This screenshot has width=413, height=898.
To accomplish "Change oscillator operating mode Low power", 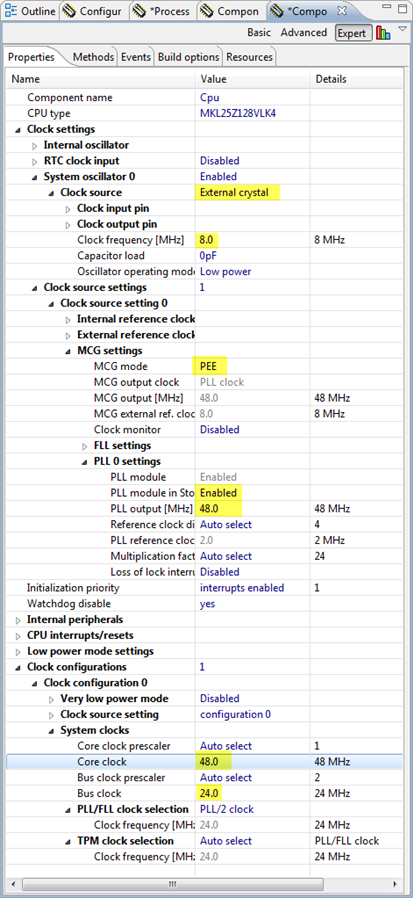I will point(225,271).
